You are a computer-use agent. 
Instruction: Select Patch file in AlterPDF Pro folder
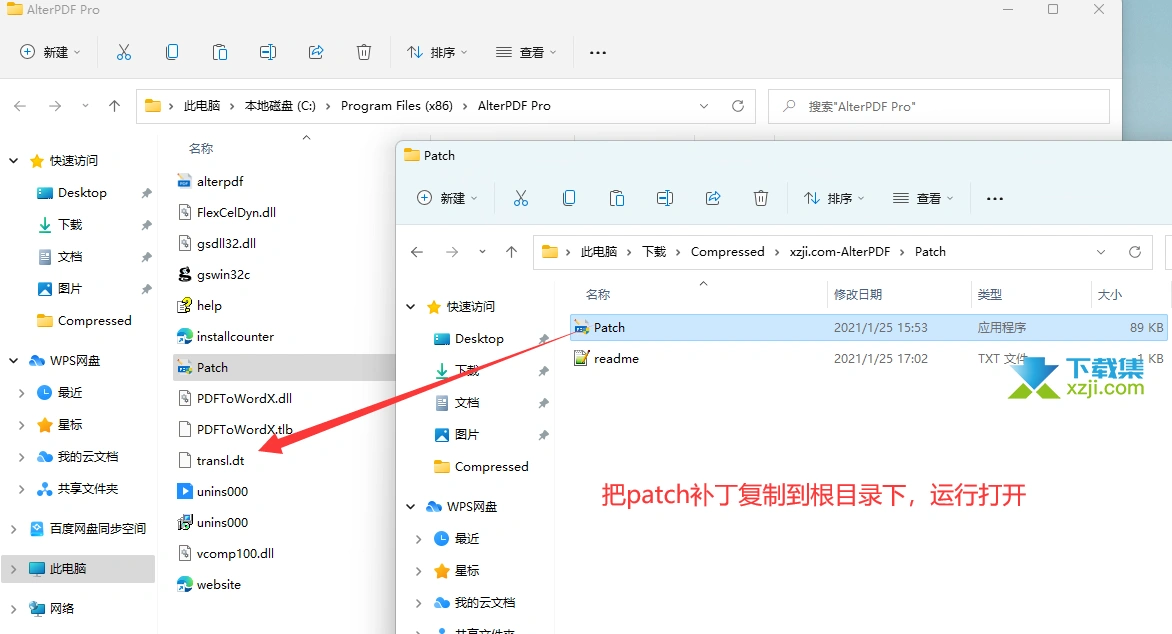pyautogui.click(x=284, y=368)
